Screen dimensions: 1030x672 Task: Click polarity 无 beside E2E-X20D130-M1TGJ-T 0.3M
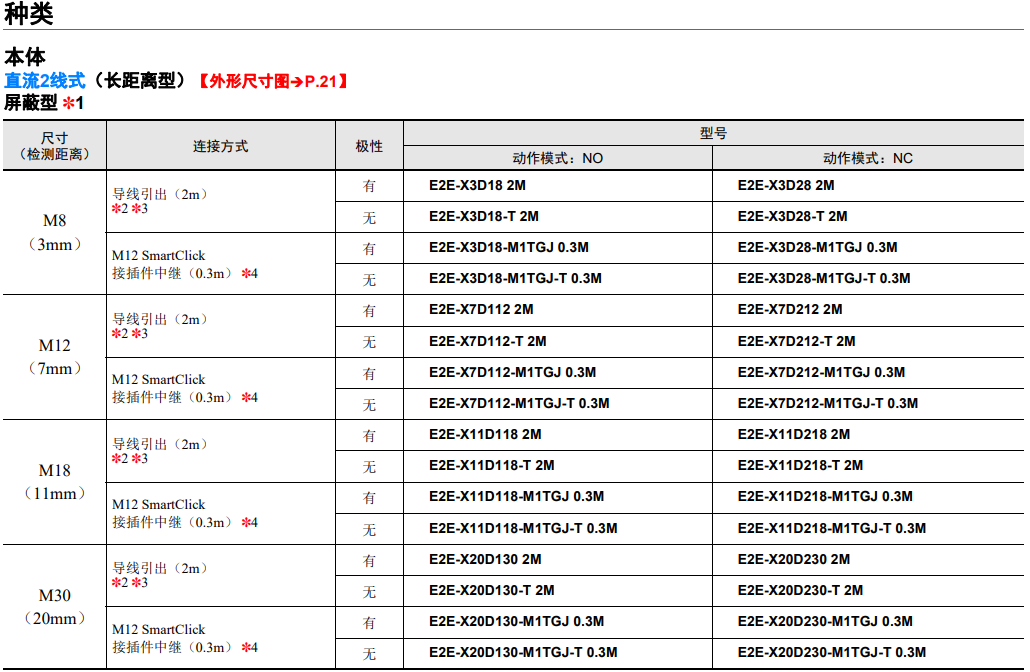click(369, 654)
